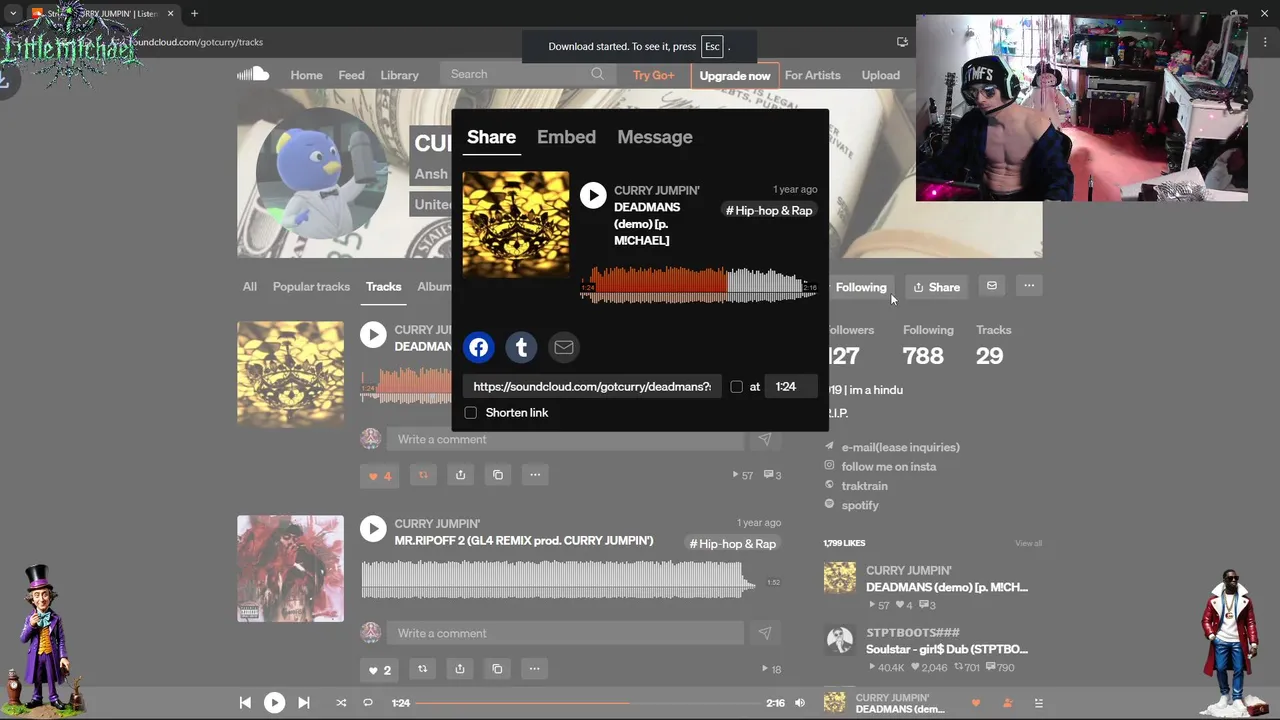
Task: Seek on the bottom player progress bar
Action: point(589,703)
